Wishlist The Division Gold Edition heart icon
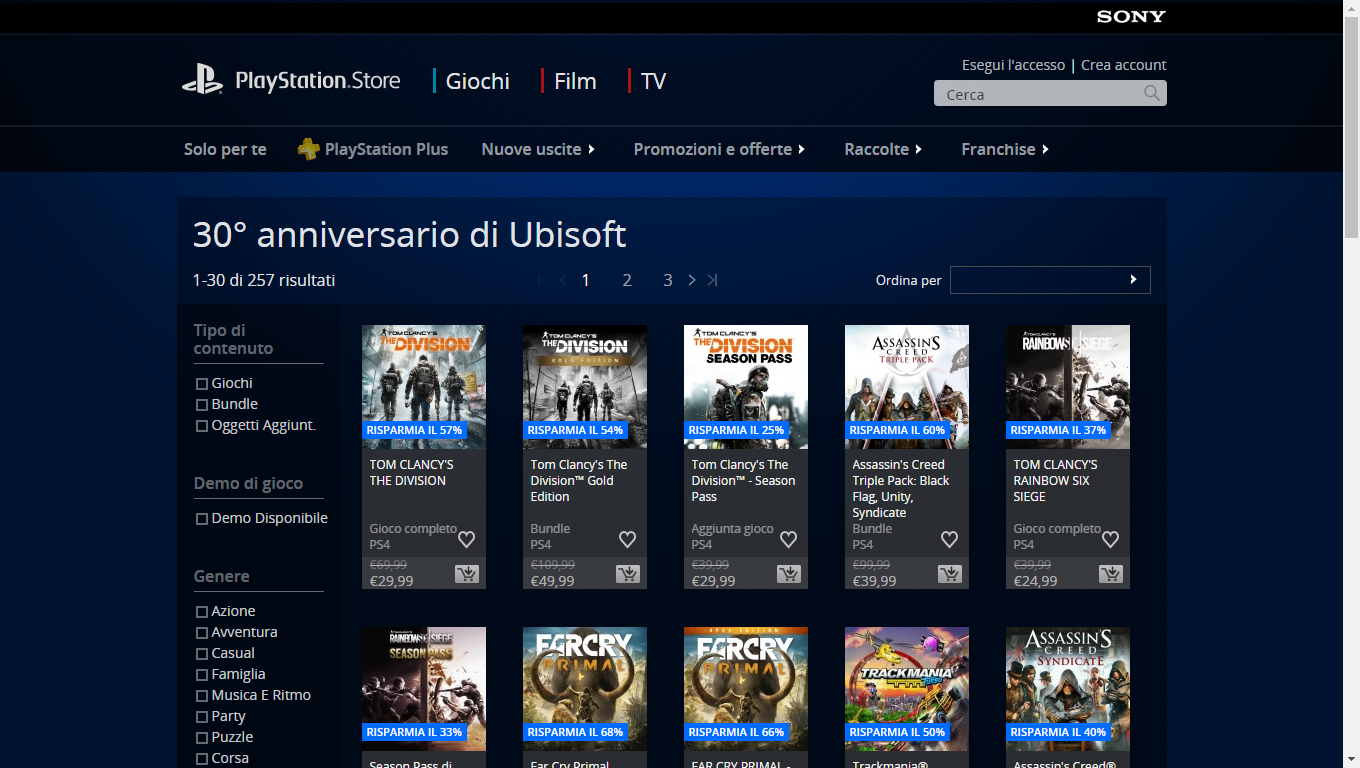 627,539
